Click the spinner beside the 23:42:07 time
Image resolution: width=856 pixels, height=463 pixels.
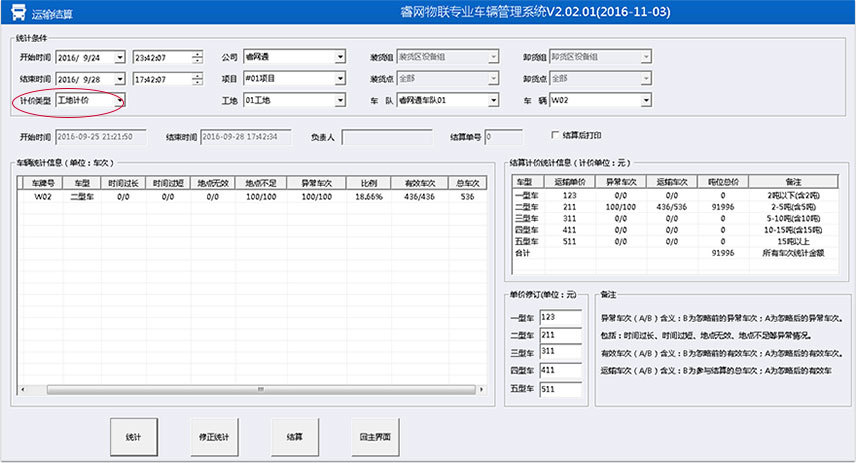coord(198,57)
